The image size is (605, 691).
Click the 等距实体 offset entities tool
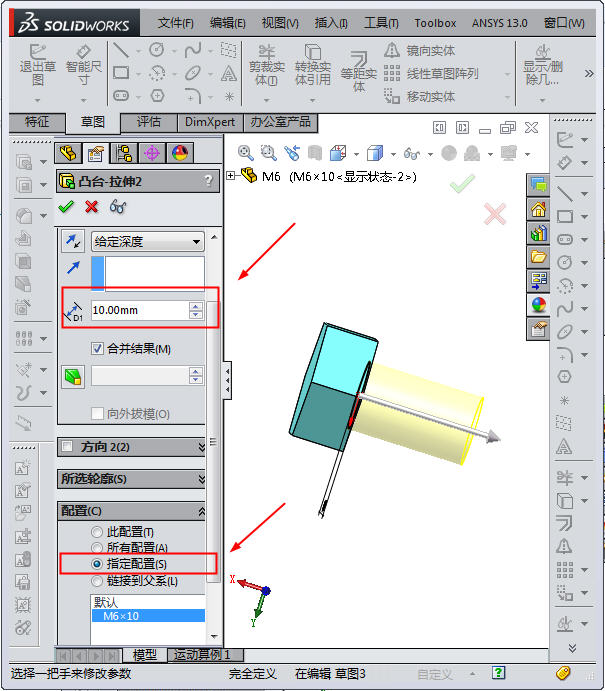click(x=358, y=69)
